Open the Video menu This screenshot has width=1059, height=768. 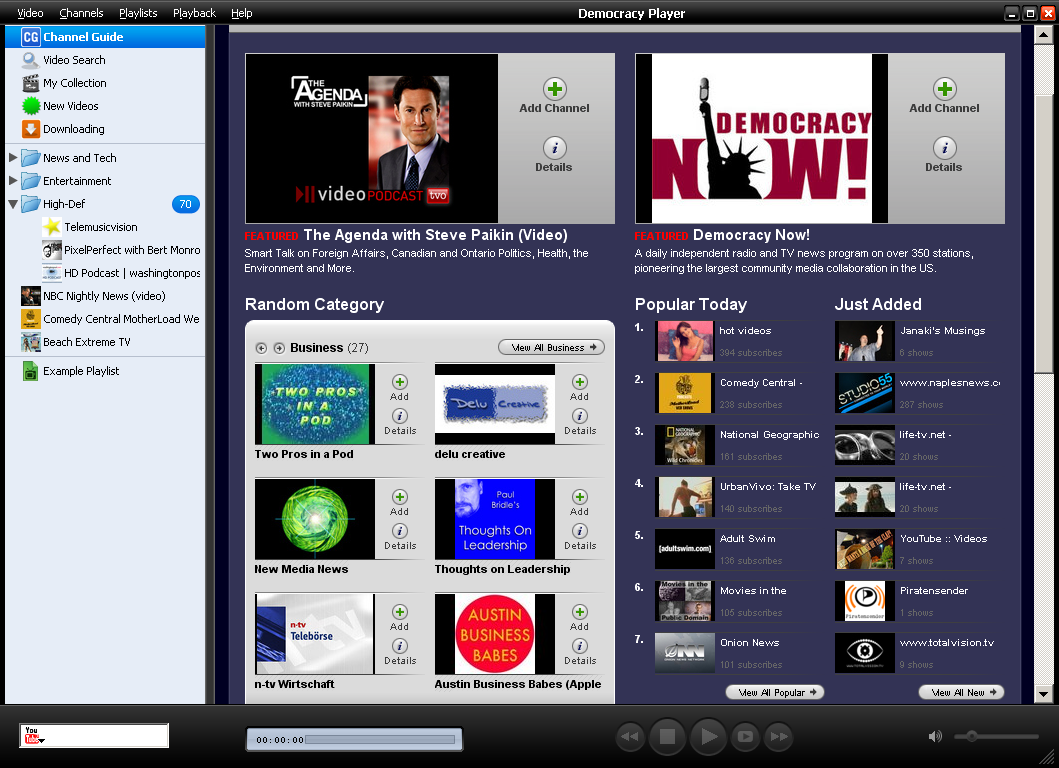30,13
